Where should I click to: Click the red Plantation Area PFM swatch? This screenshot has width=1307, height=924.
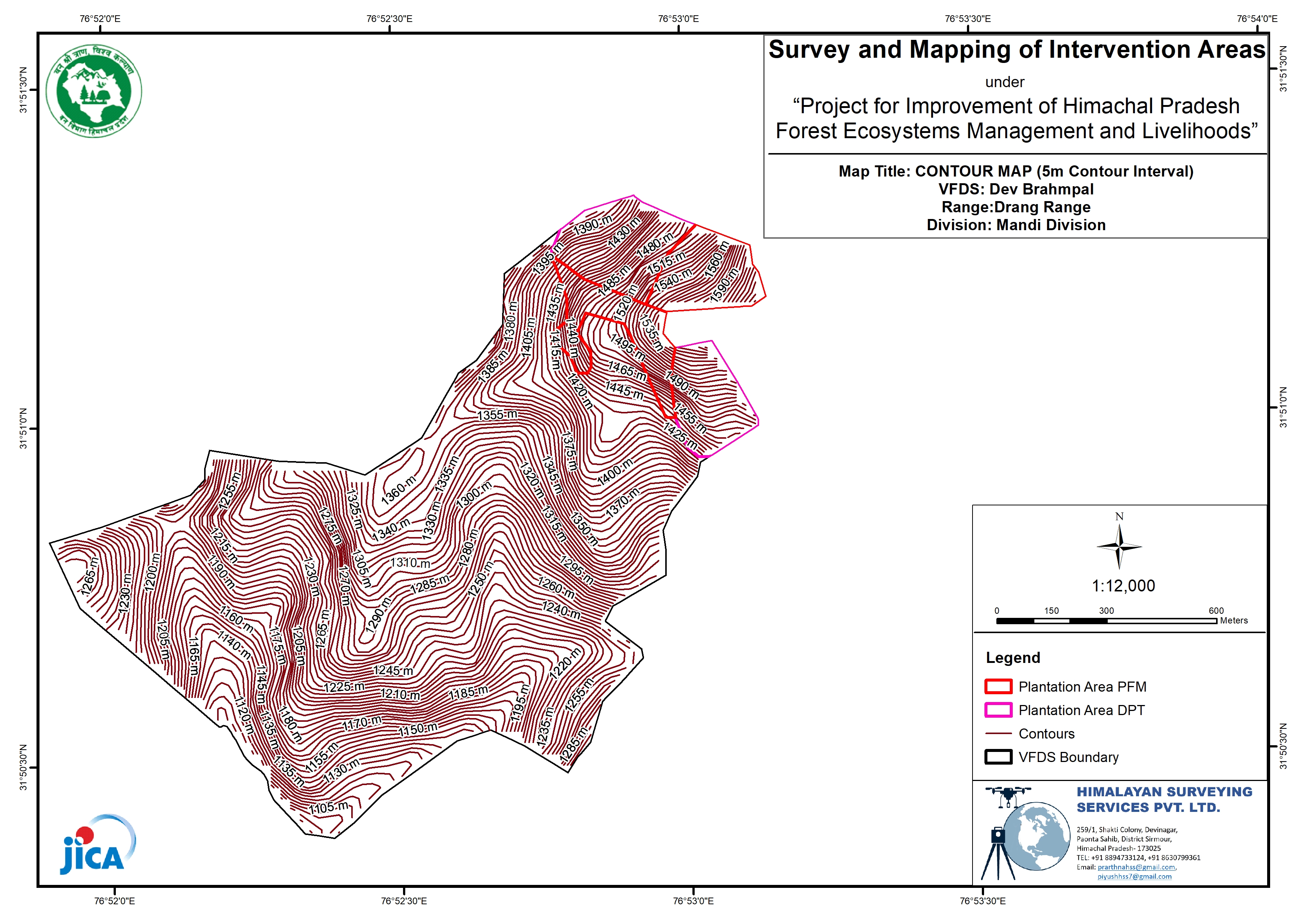click(x=998, y=687)
